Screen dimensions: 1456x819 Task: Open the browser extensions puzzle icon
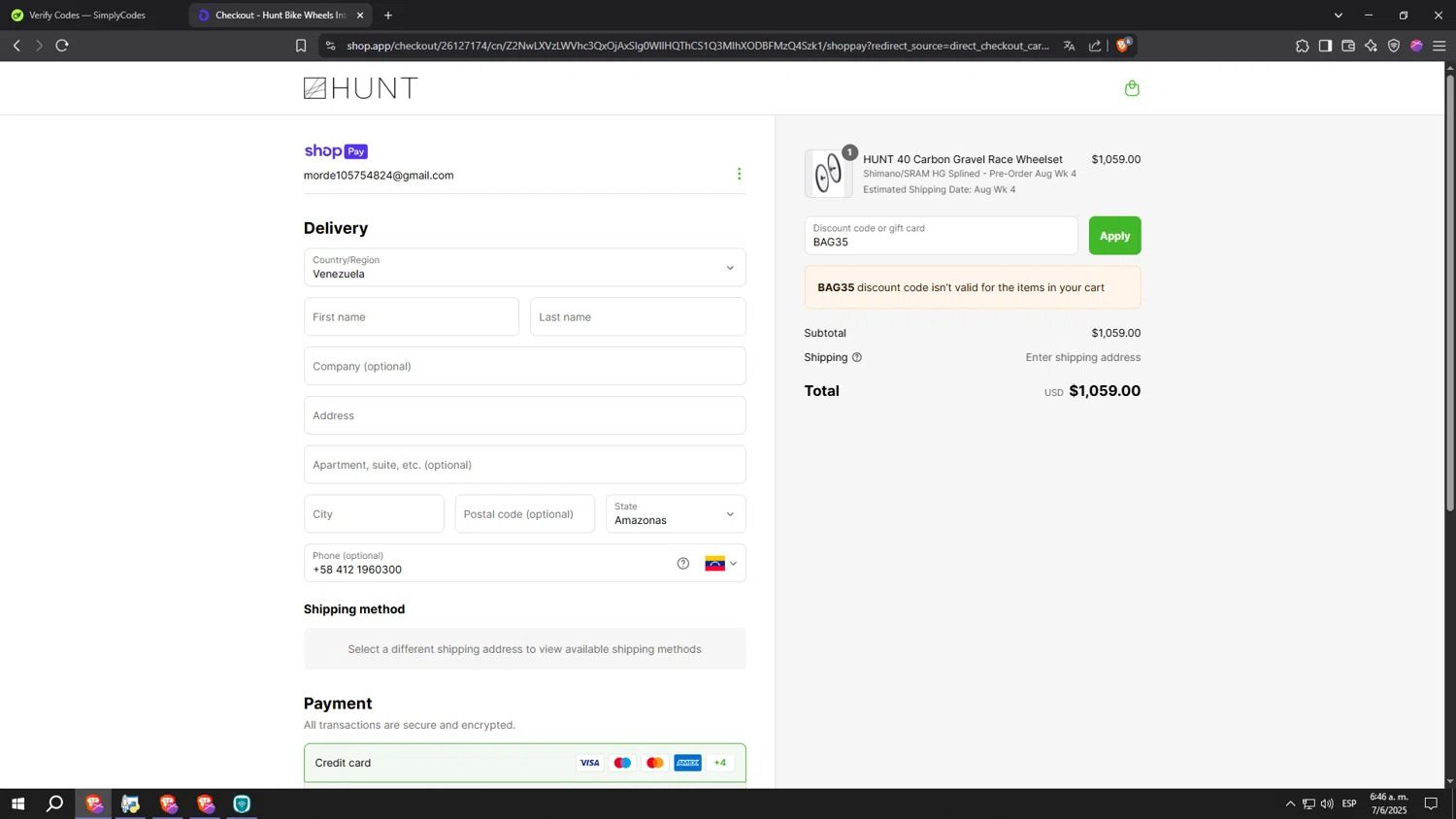click(x=1302, y=46)
